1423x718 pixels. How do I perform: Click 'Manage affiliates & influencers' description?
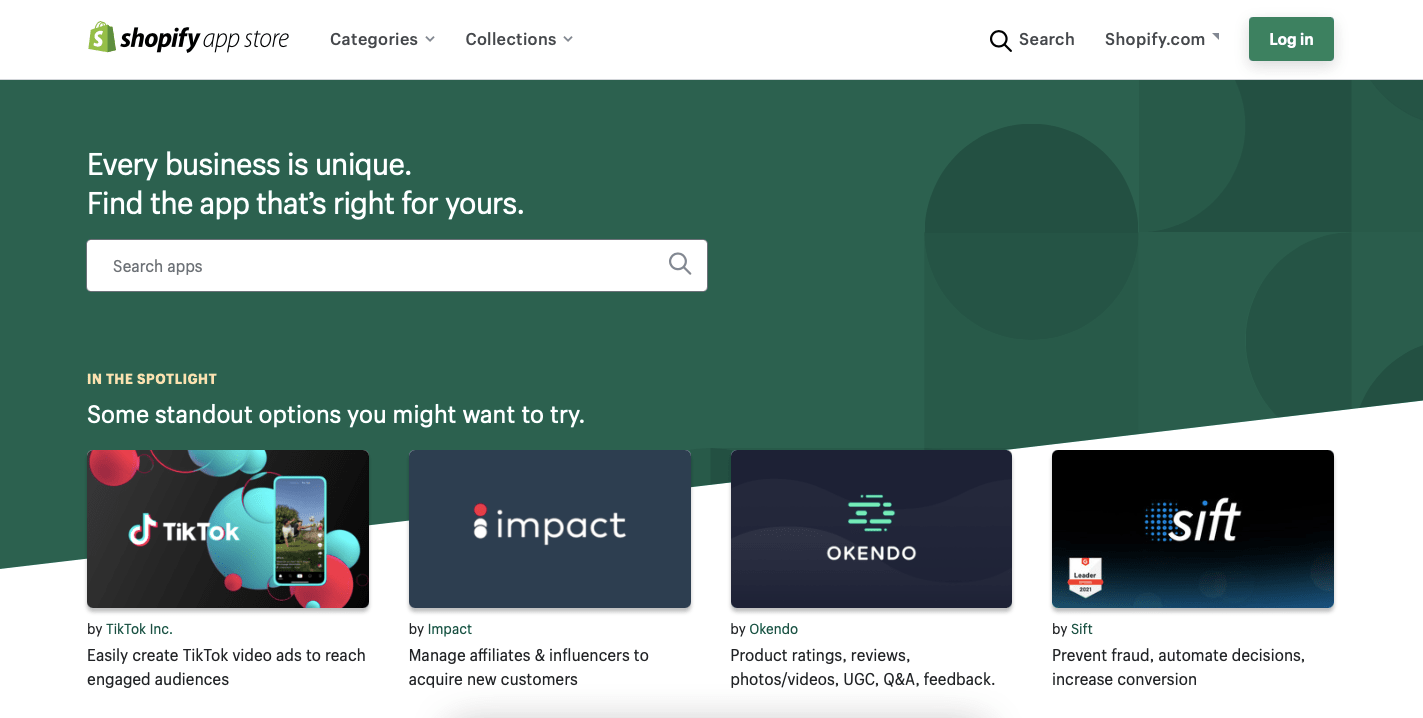(529, 667)
